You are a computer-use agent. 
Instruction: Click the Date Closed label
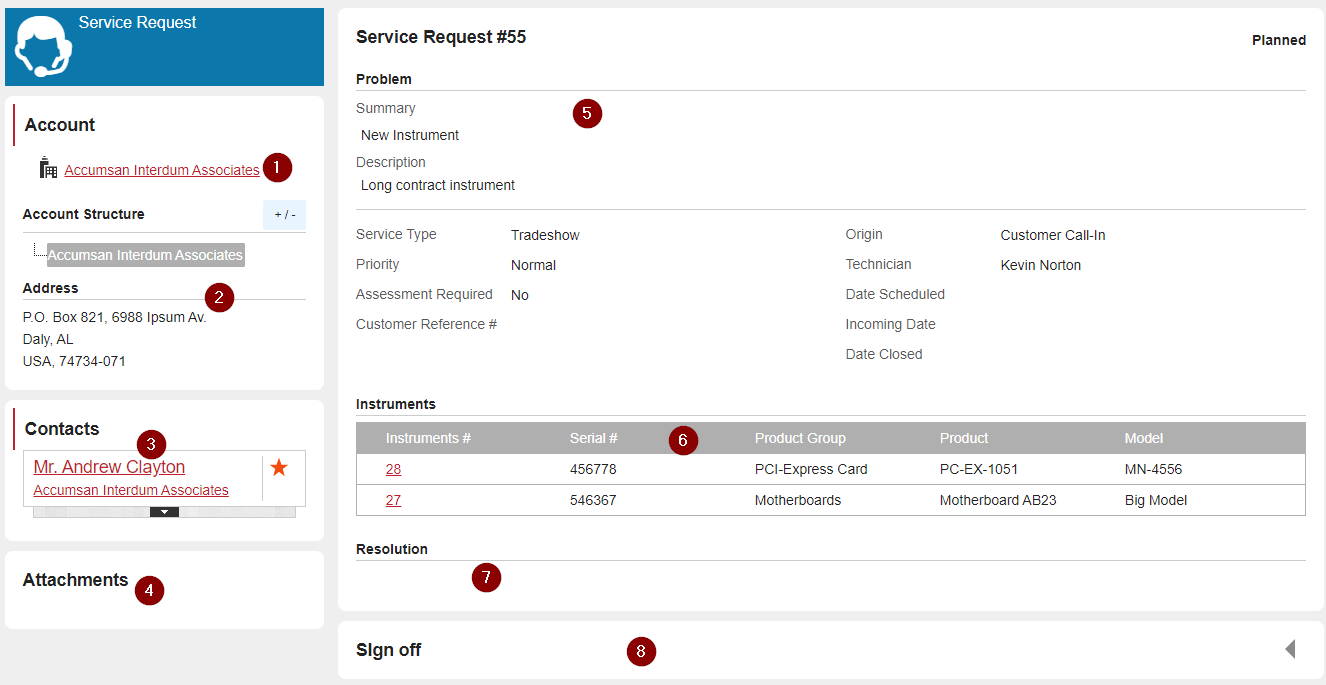click(x=884, y=354)
